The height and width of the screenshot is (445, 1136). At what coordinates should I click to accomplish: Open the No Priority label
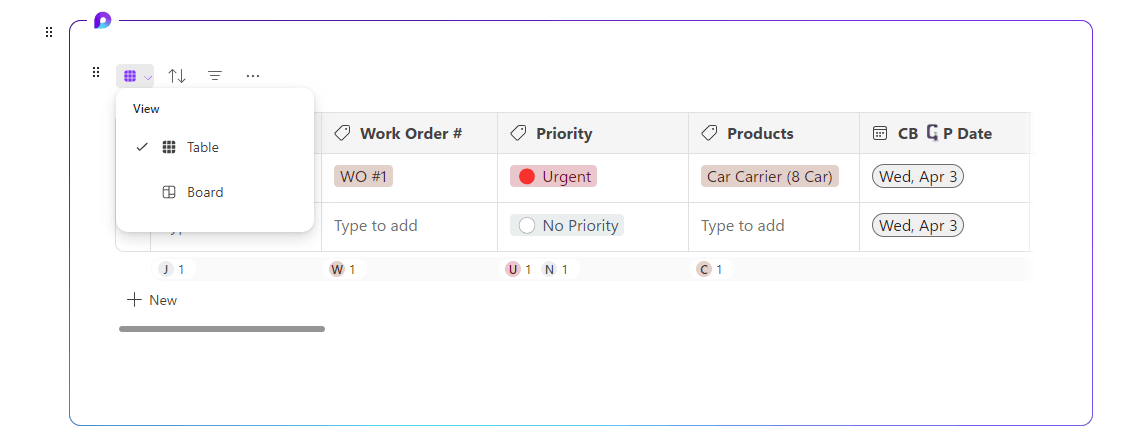tap(566, 226)
